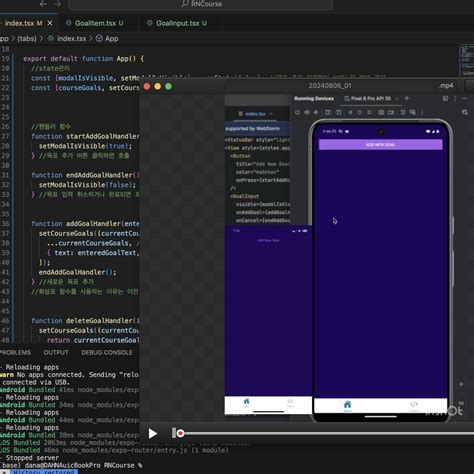
Task: Open the DEBUG CONSOLE panel tab
Action: [107, 352]
